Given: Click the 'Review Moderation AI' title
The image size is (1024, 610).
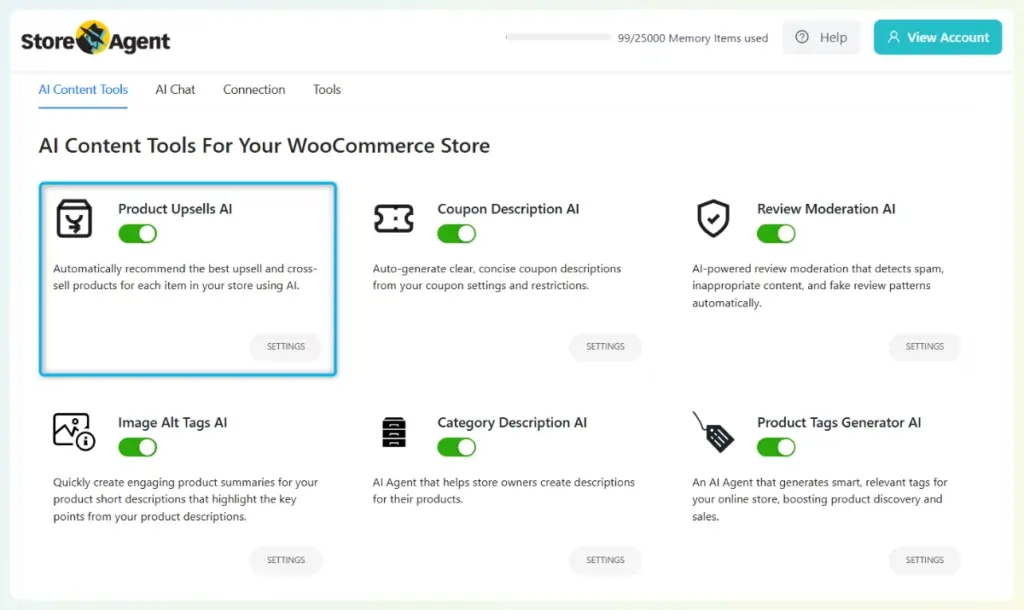Looking at the screenshot, I should pyautogui.click(x=826, y=209).
